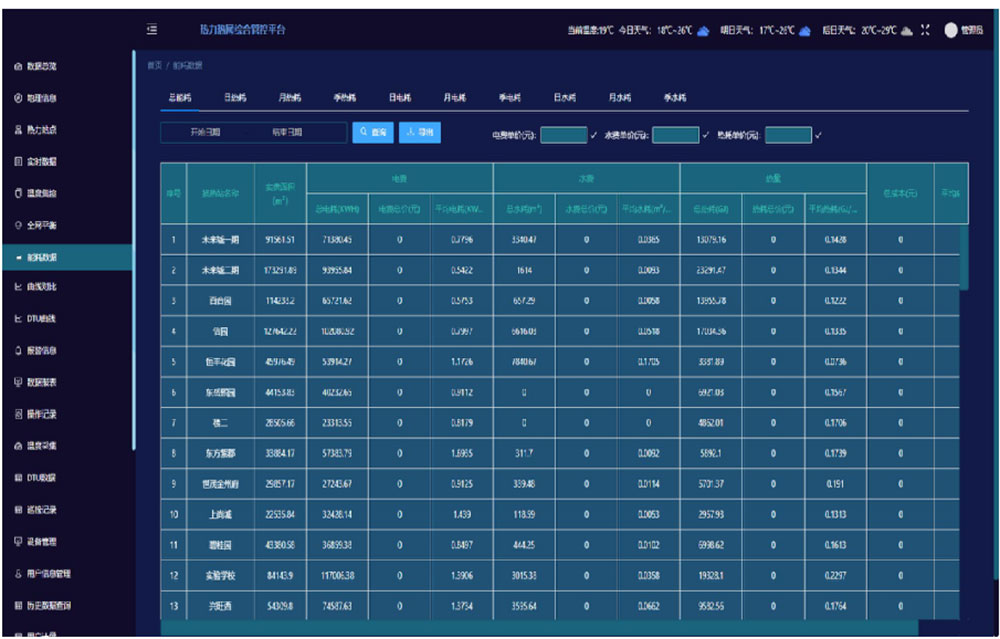Viewport: 1000px width, 639px height.
Task: Click area cell 84143.9
Action: [280, 576]
